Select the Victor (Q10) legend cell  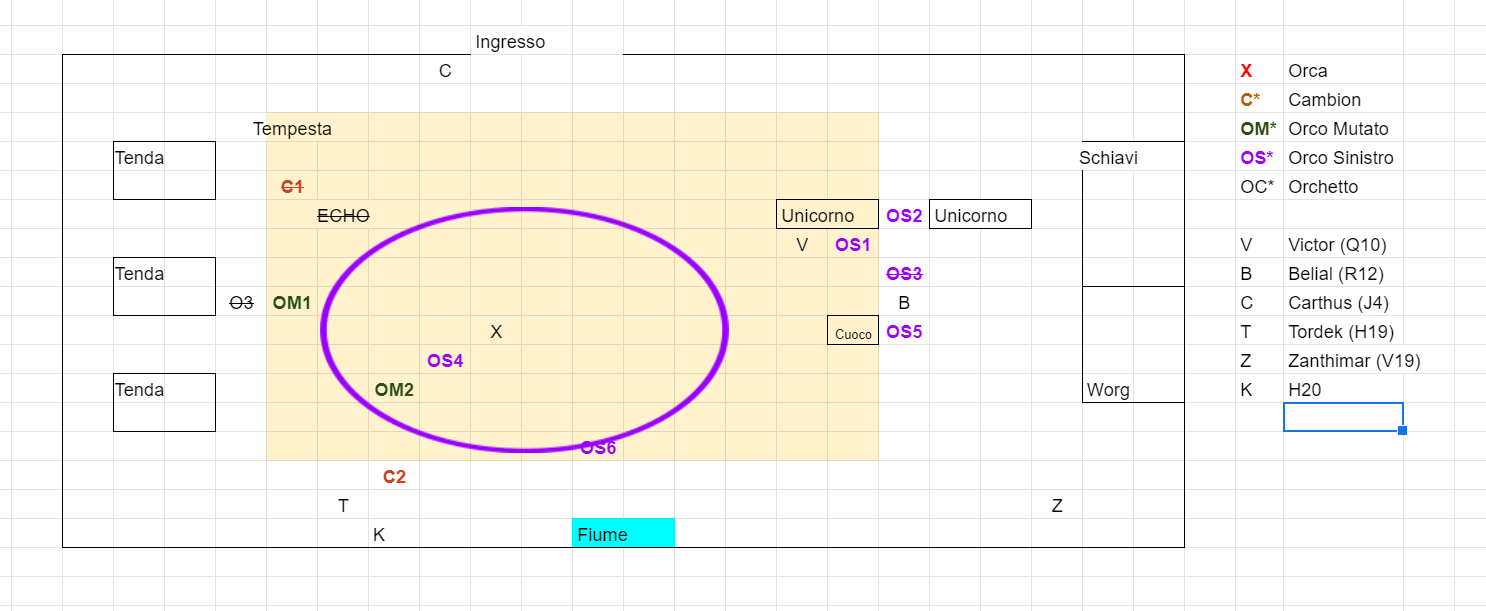pyautogui.click(x=1337, y=245)
